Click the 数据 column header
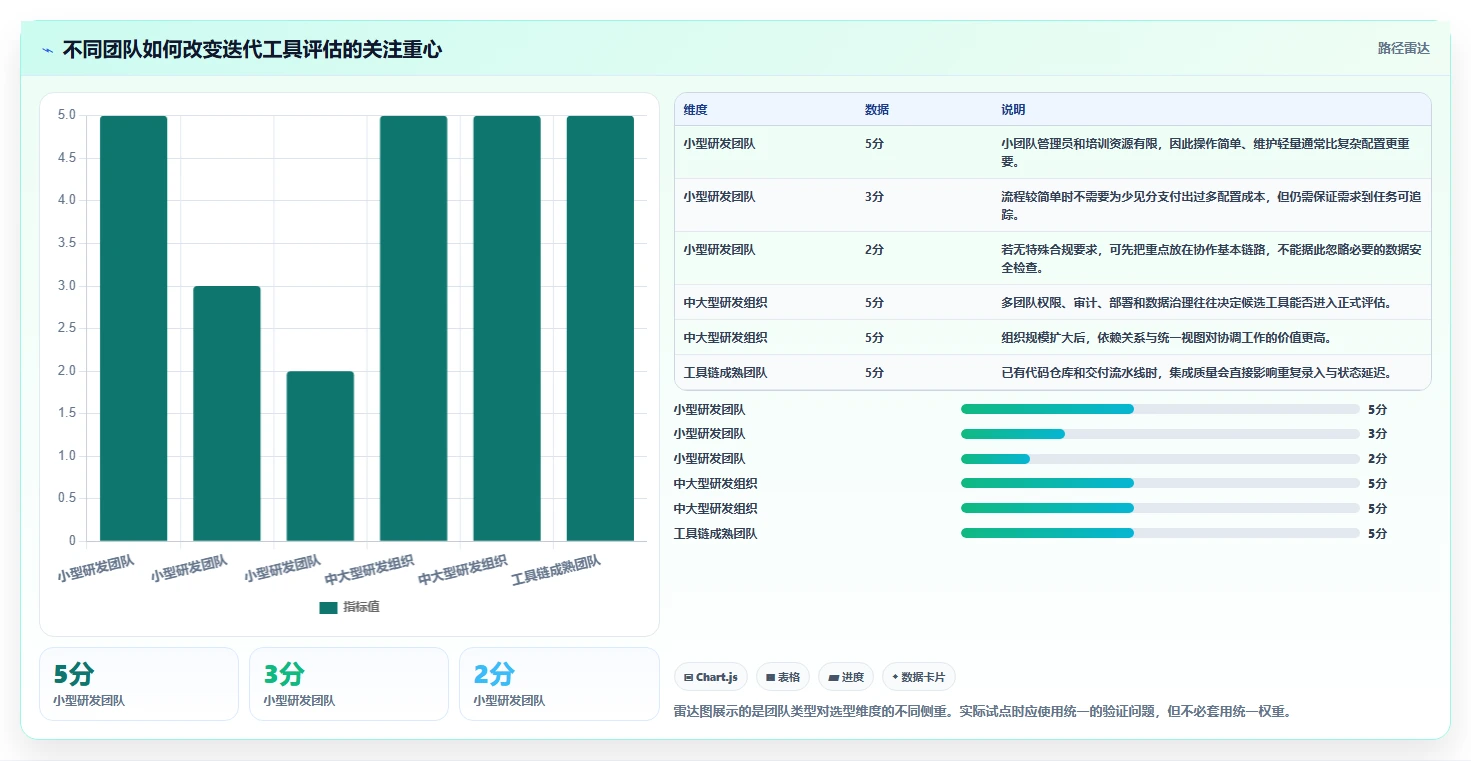Screen dimensions: 1471x761 877,110
